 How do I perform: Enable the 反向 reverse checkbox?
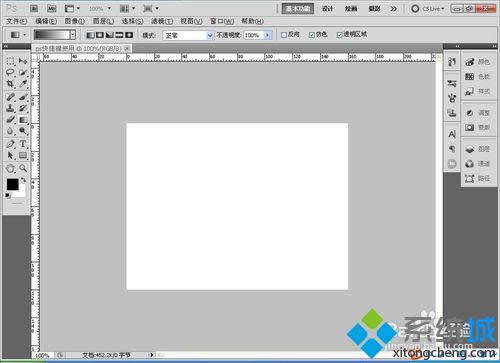pyautogui.click(x=284, y=35)
